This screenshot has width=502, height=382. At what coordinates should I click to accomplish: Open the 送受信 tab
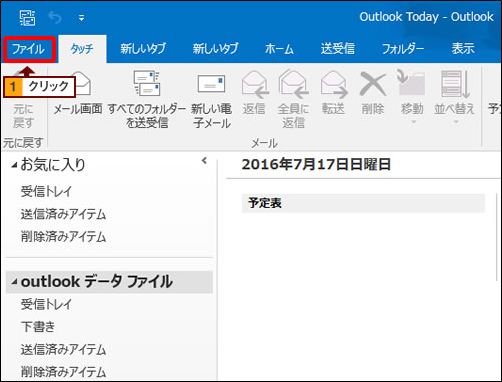pyautogui.click(x=338, y=49)
